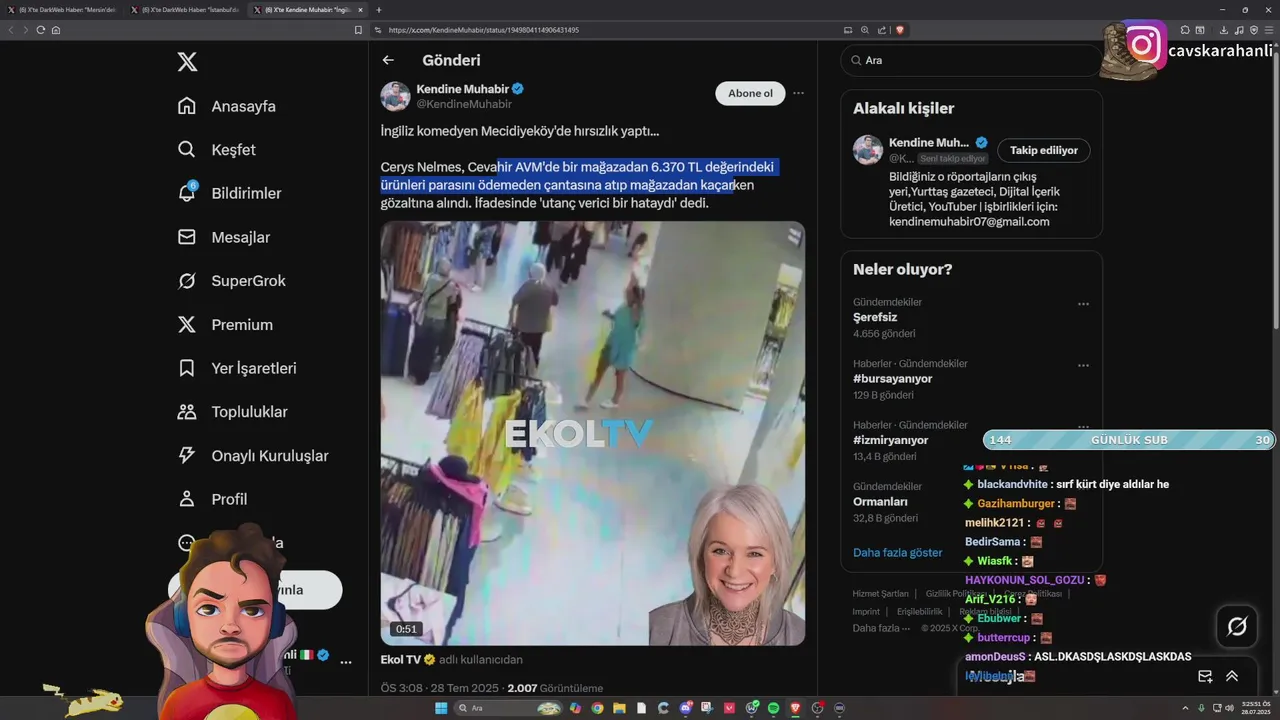Click the Brave Shields lion icon

[900, 30]
